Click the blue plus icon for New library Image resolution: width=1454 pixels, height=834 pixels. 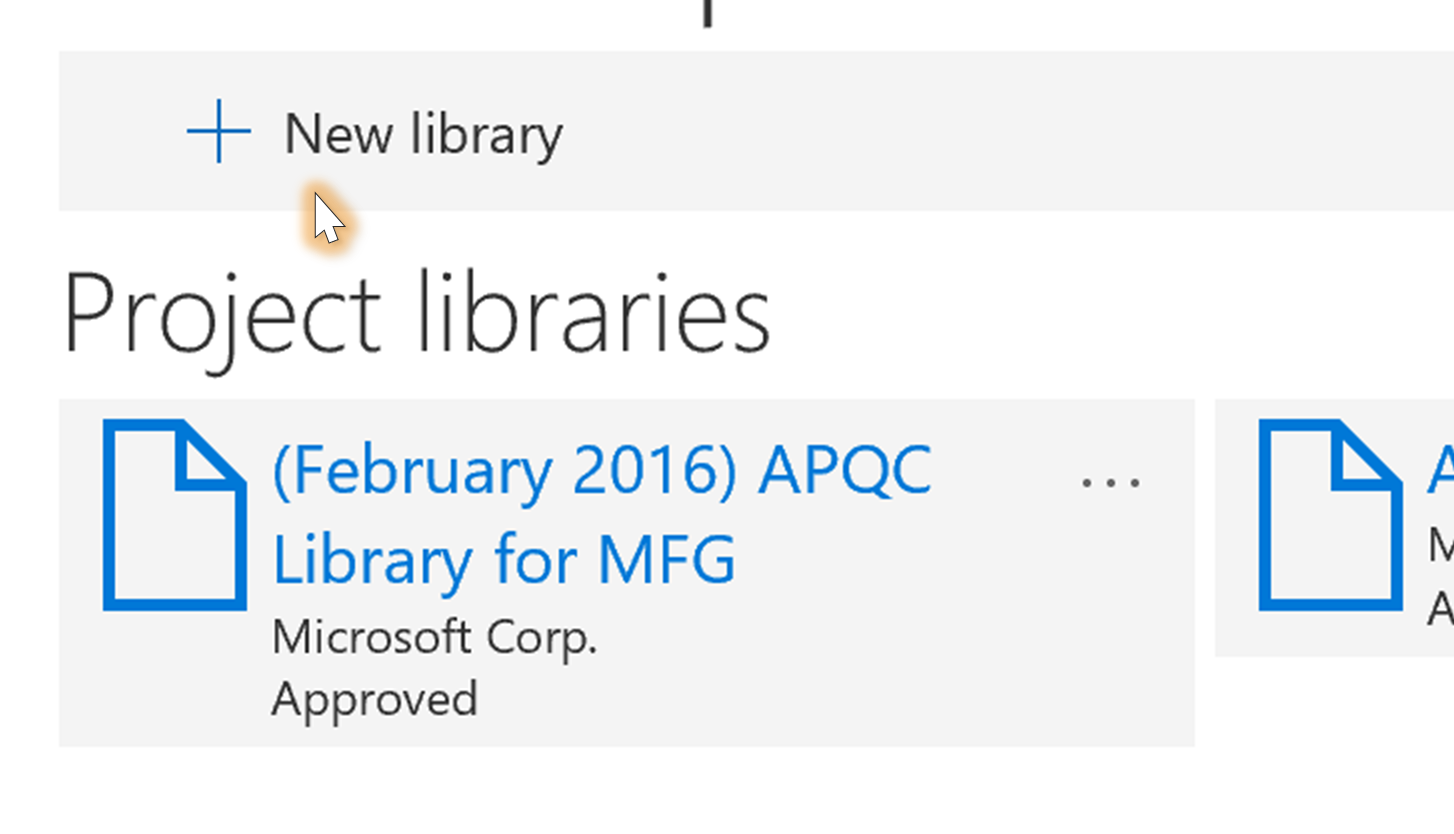point(218,132)
